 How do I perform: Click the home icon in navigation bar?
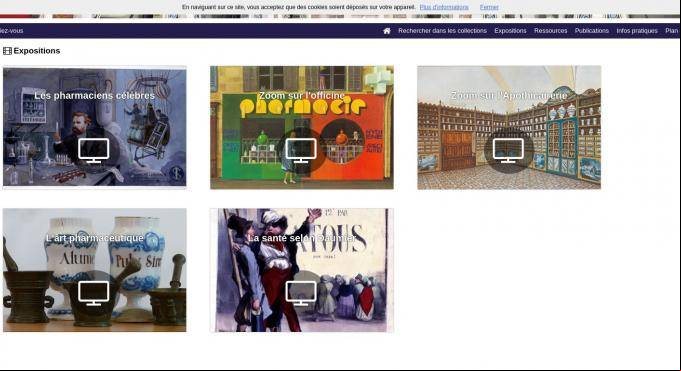click(387, 31)
